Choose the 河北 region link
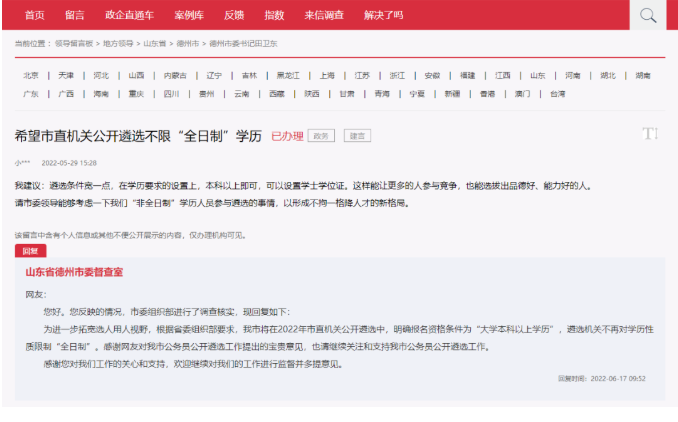 (101, 76)
